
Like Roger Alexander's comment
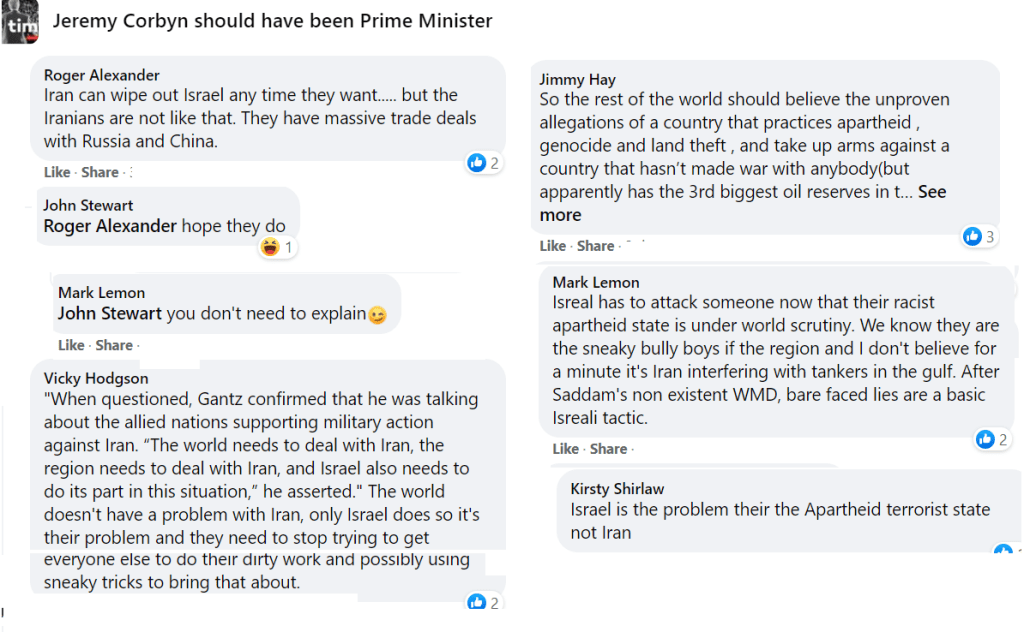[x=57, y=172]
